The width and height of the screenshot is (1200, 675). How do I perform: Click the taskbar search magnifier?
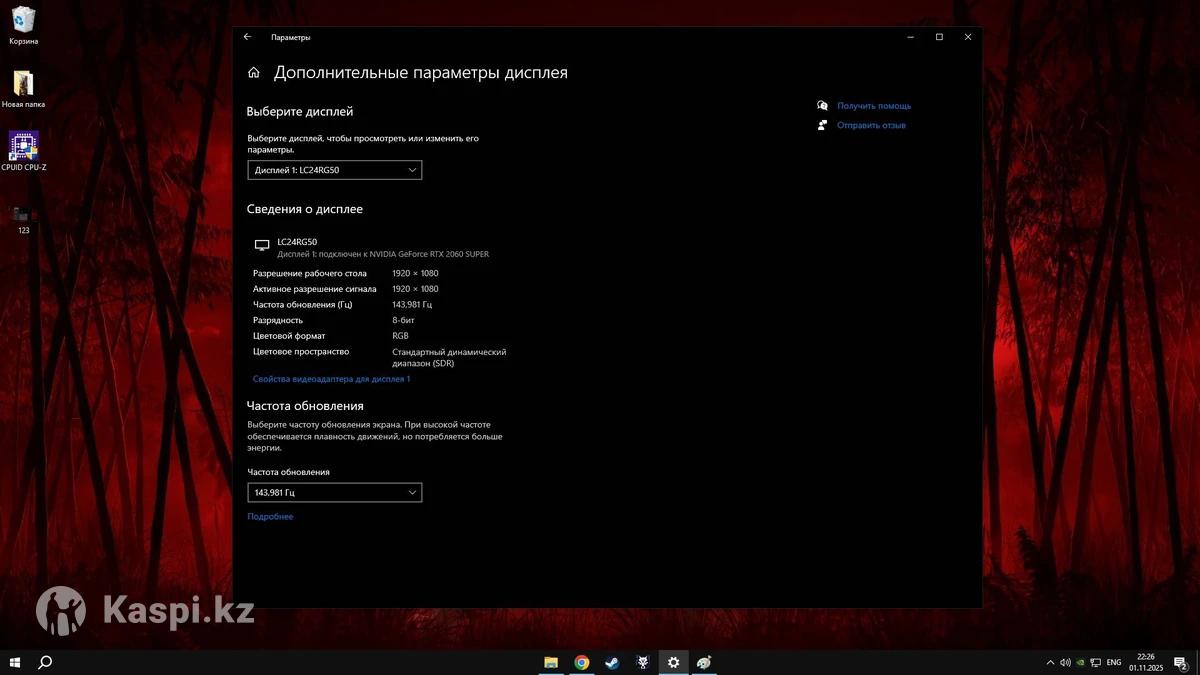click(45, 662)
